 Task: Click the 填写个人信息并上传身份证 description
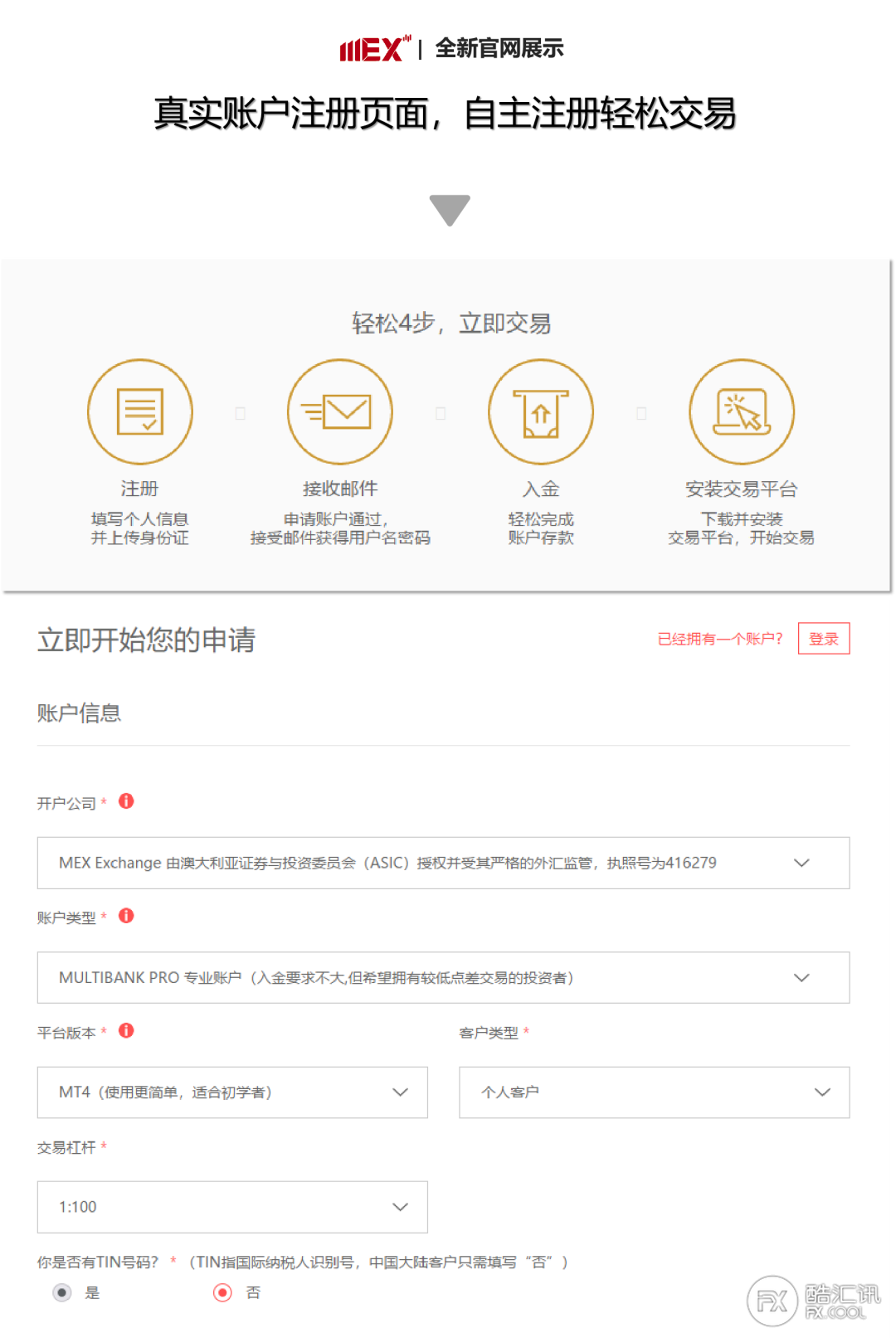coord(140,528)
